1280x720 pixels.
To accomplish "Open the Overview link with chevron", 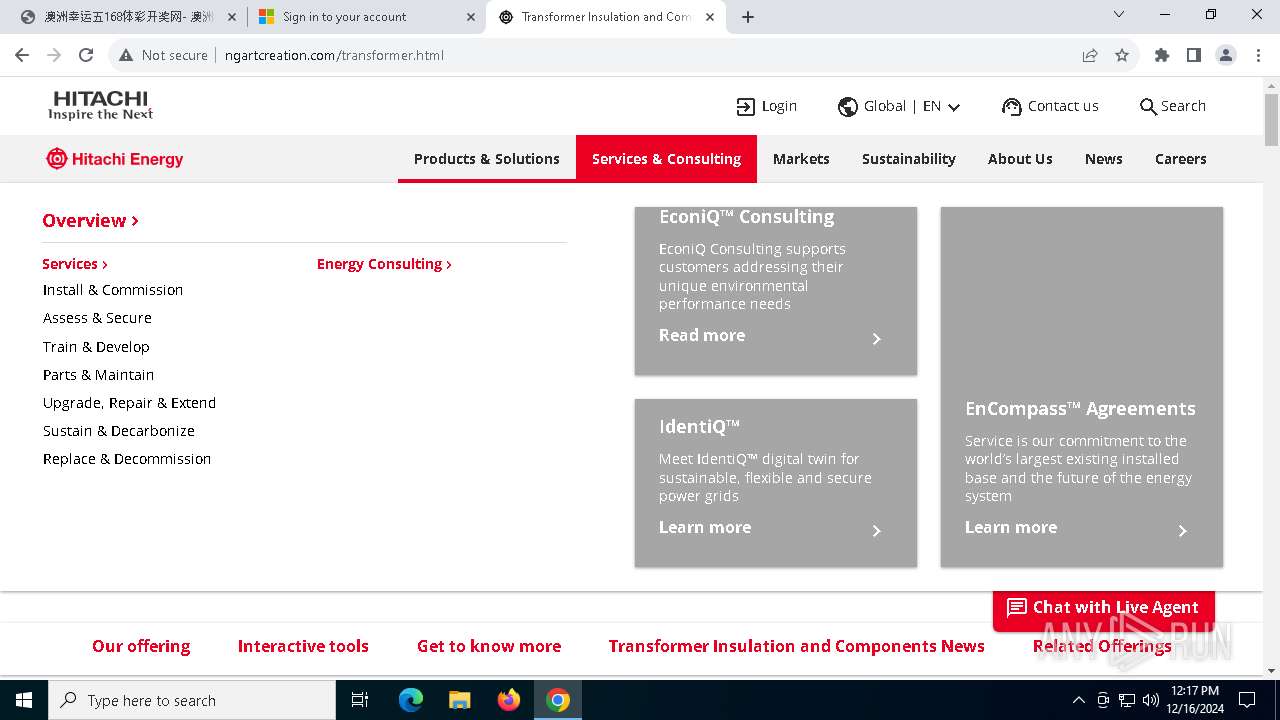I will tap(90, 221).
